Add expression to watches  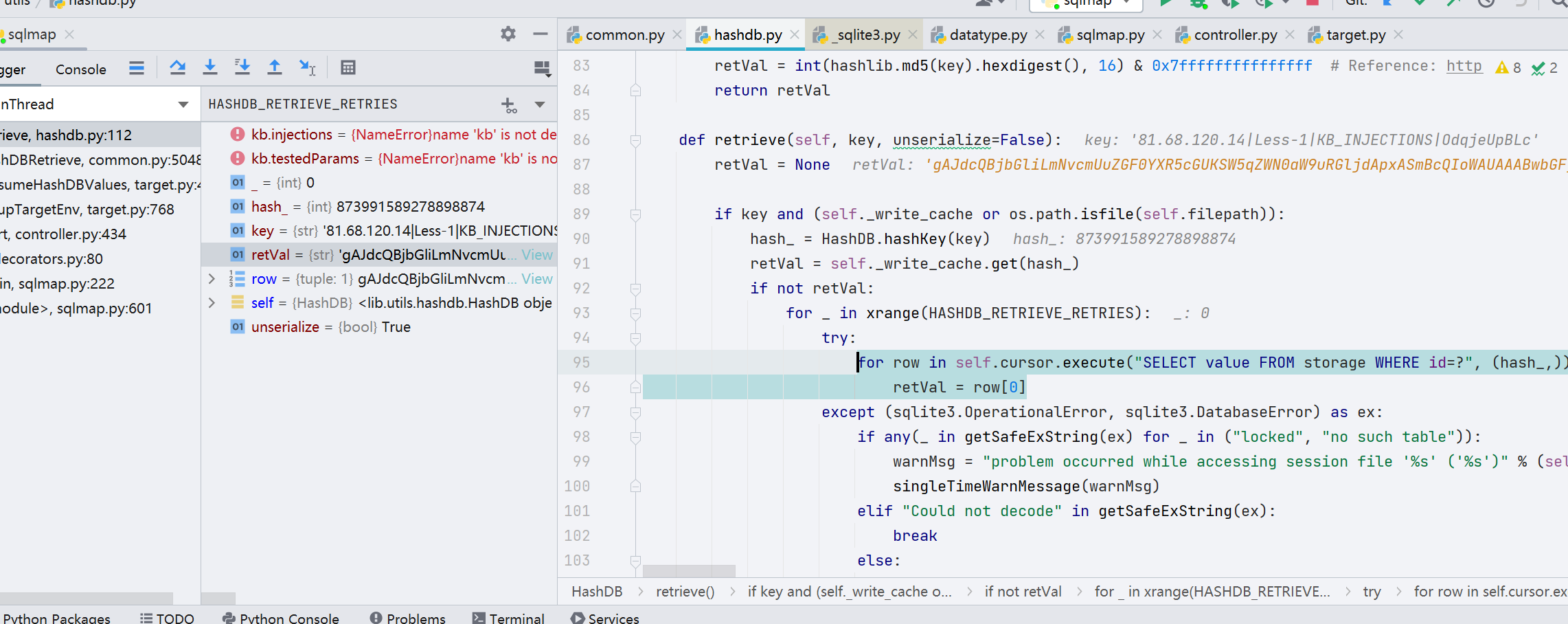(x=509, y=105)
